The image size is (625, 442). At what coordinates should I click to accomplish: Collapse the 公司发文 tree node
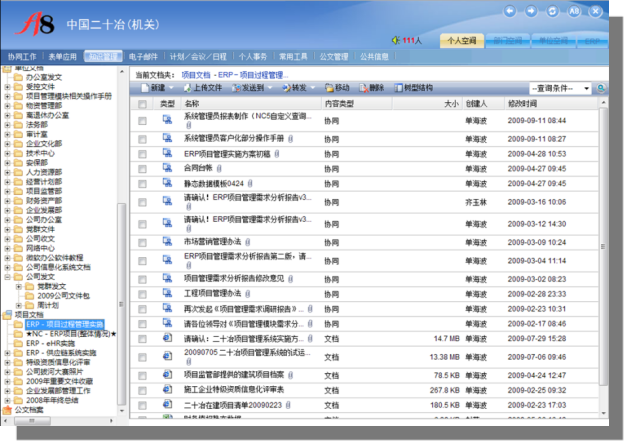7,277
